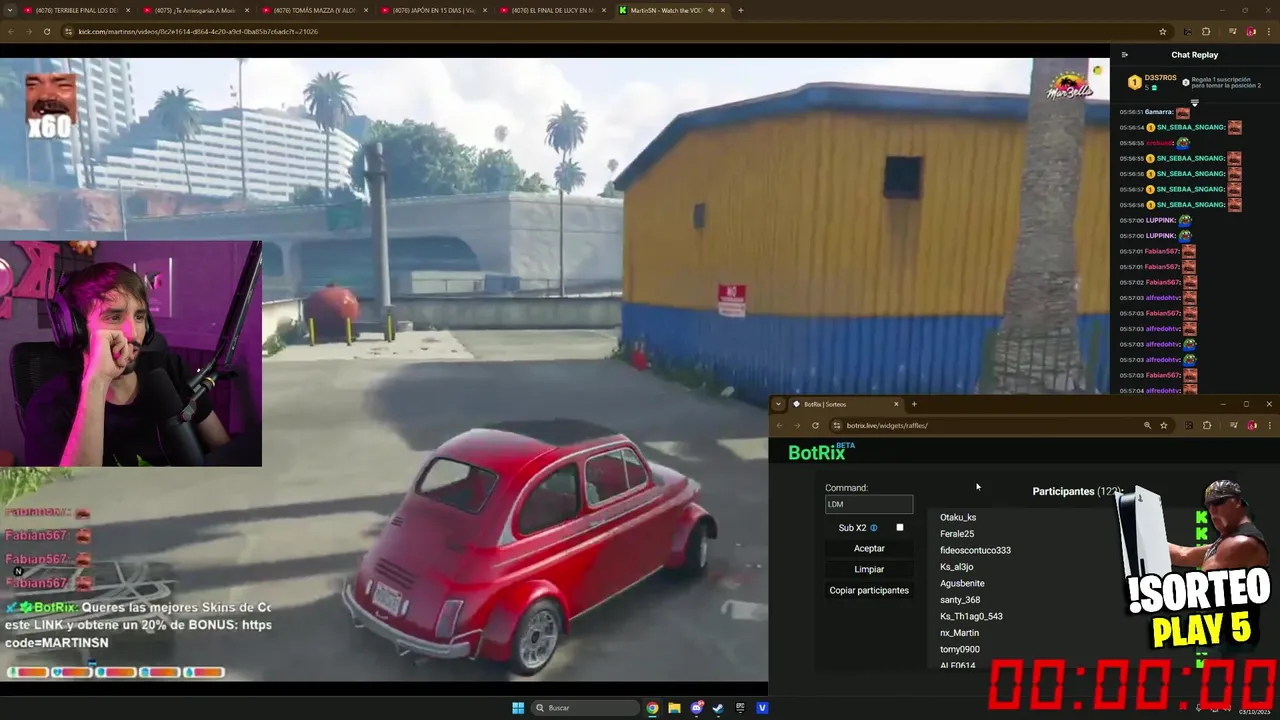The width and height of the screenshot is (1280, 720).
Task: Switch to JAPÓN EN 15 DÍAS tab
Action: (434, 10)
